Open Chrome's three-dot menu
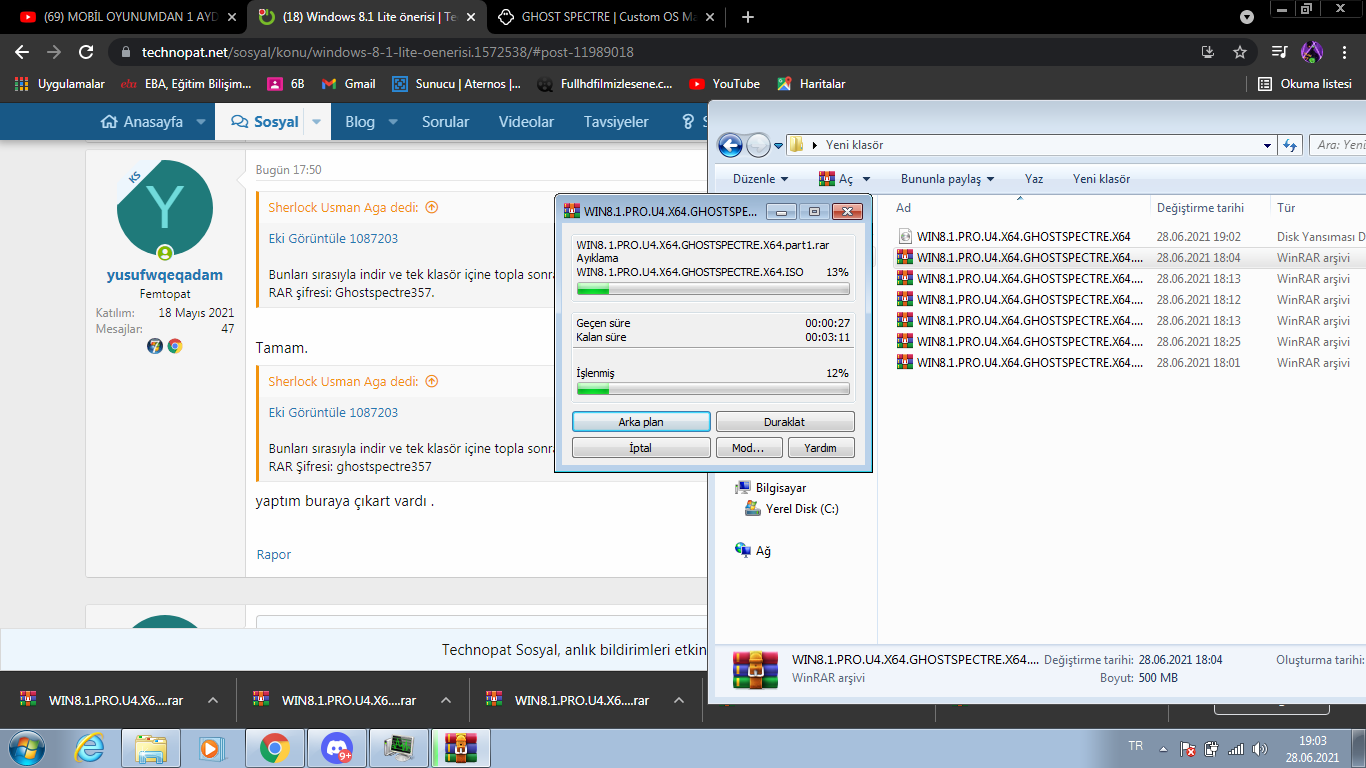Screen dimensions: 1366x768 point(1344,52)
